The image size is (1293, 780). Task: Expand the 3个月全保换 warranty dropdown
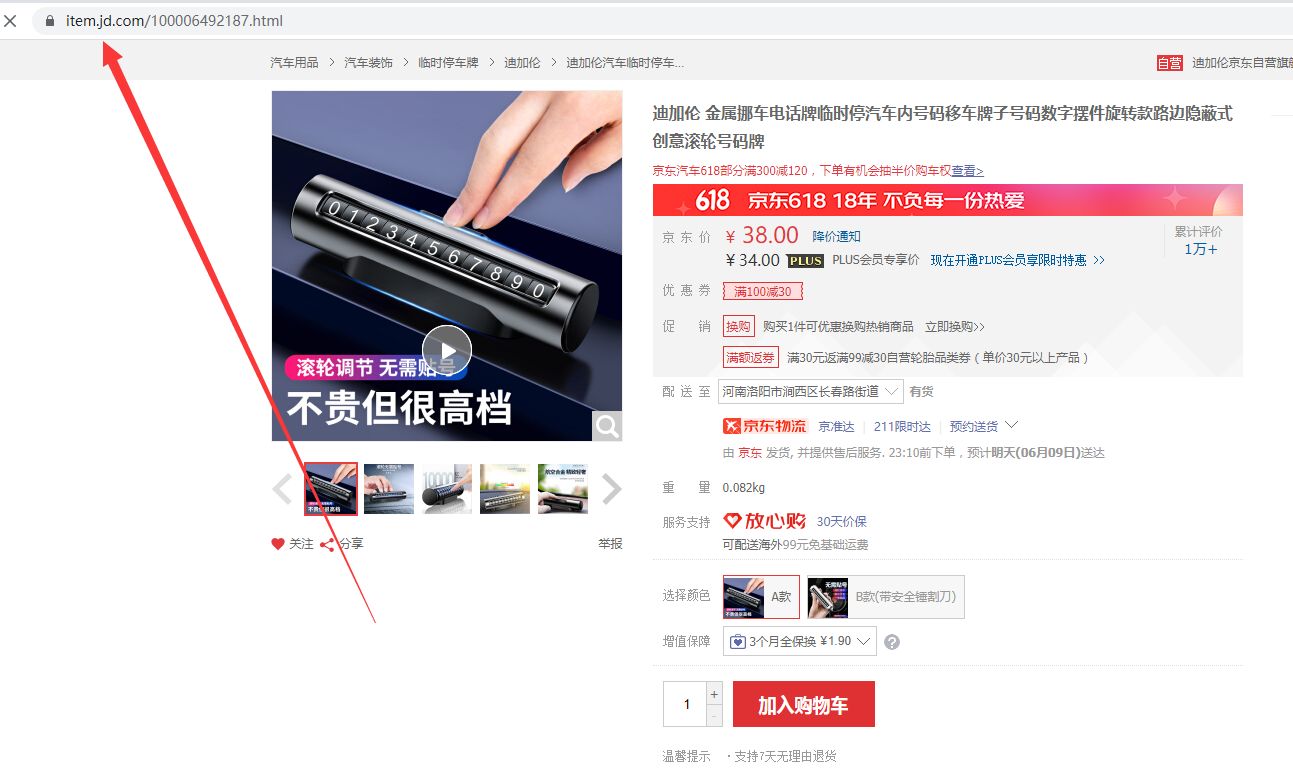pyautogui.click(x=800, y=641)
